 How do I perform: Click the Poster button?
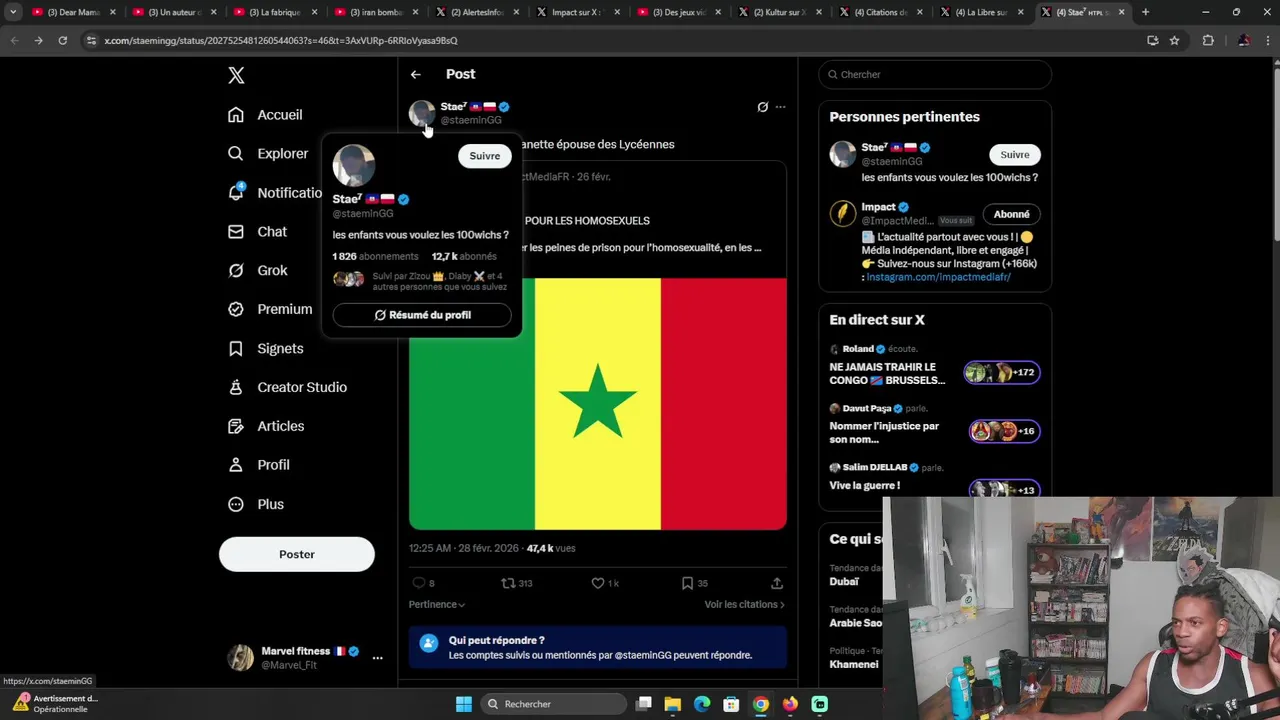pos(297,554)
